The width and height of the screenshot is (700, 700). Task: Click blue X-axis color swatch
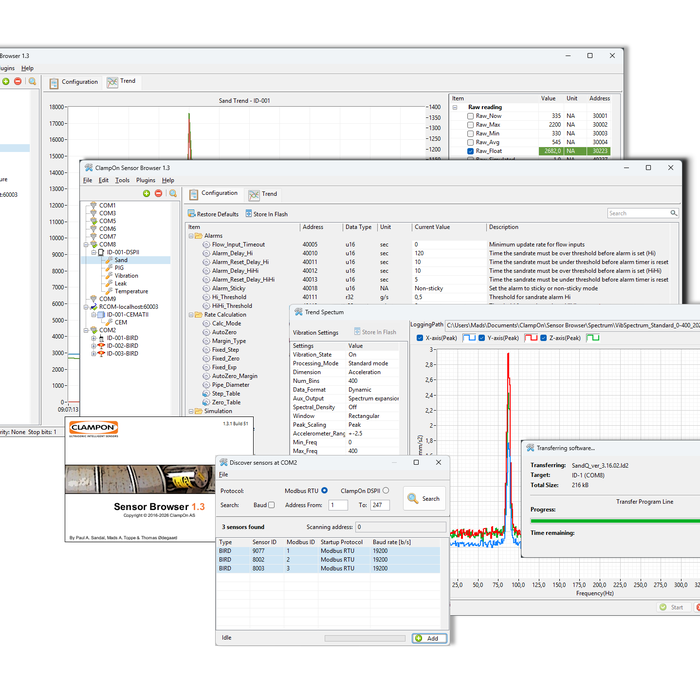click(x=469, y=338)
